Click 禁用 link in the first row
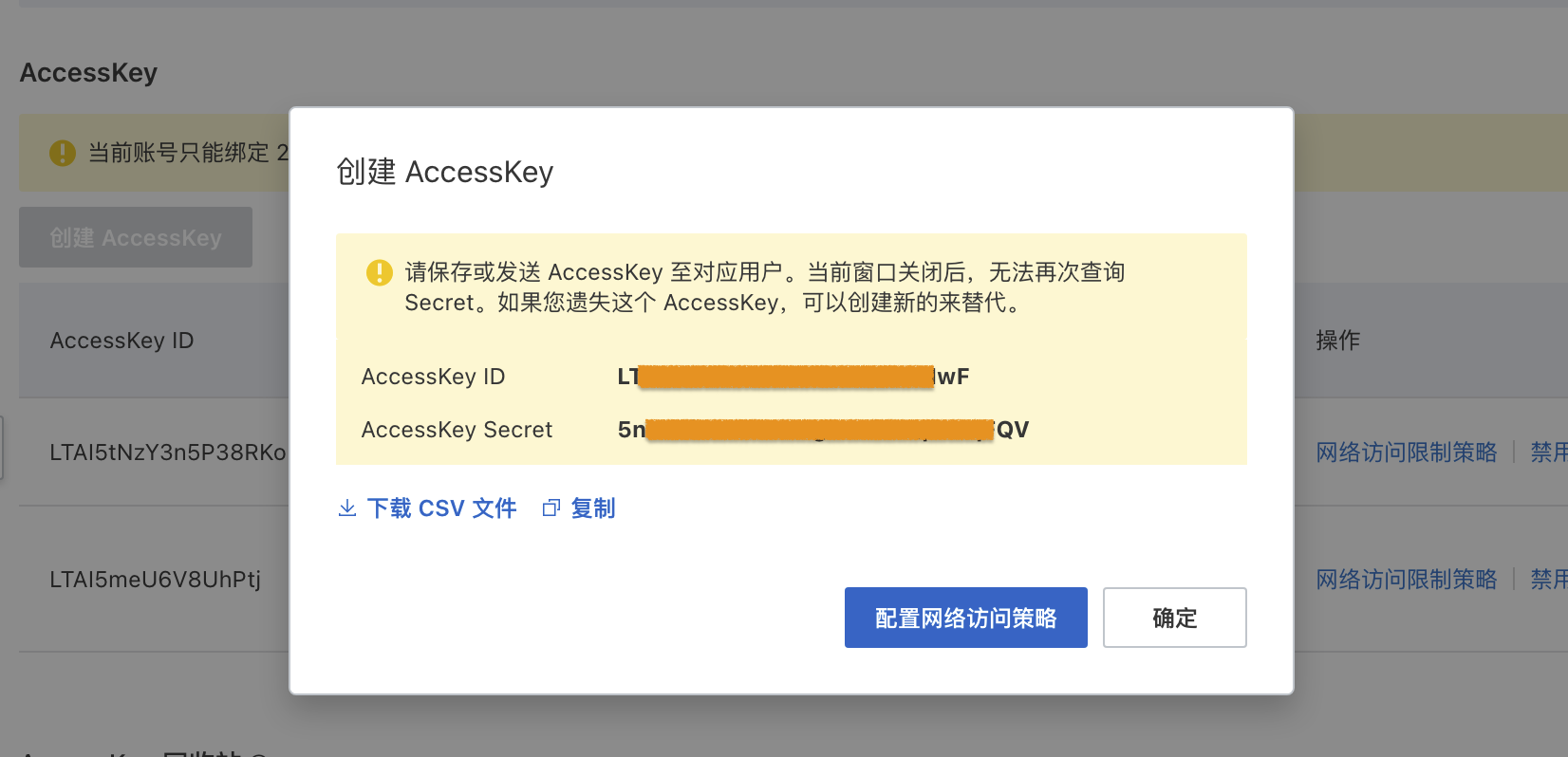 coord(1549,452)
